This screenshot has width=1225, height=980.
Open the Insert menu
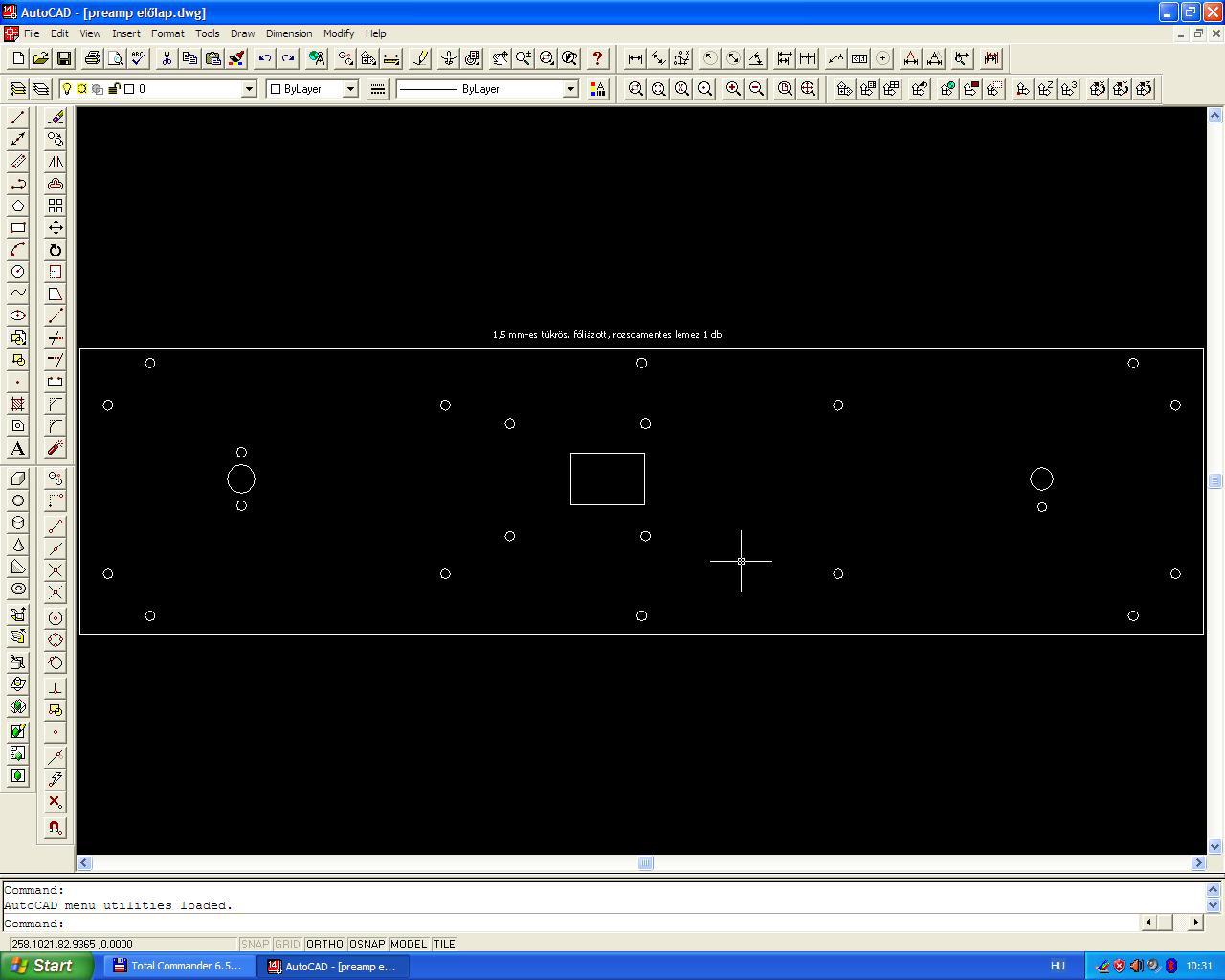pyautogui.click(x=125, y=33)
